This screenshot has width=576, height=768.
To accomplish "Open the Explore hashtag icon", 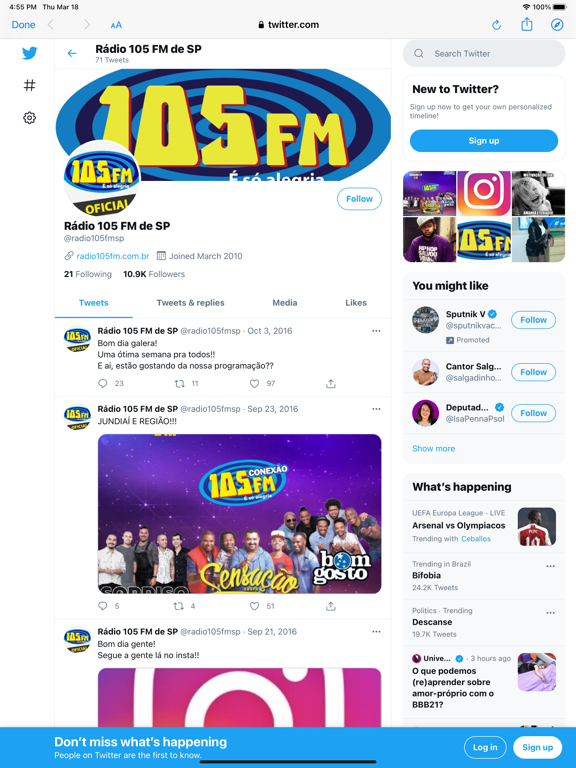I will pos(29,85).
